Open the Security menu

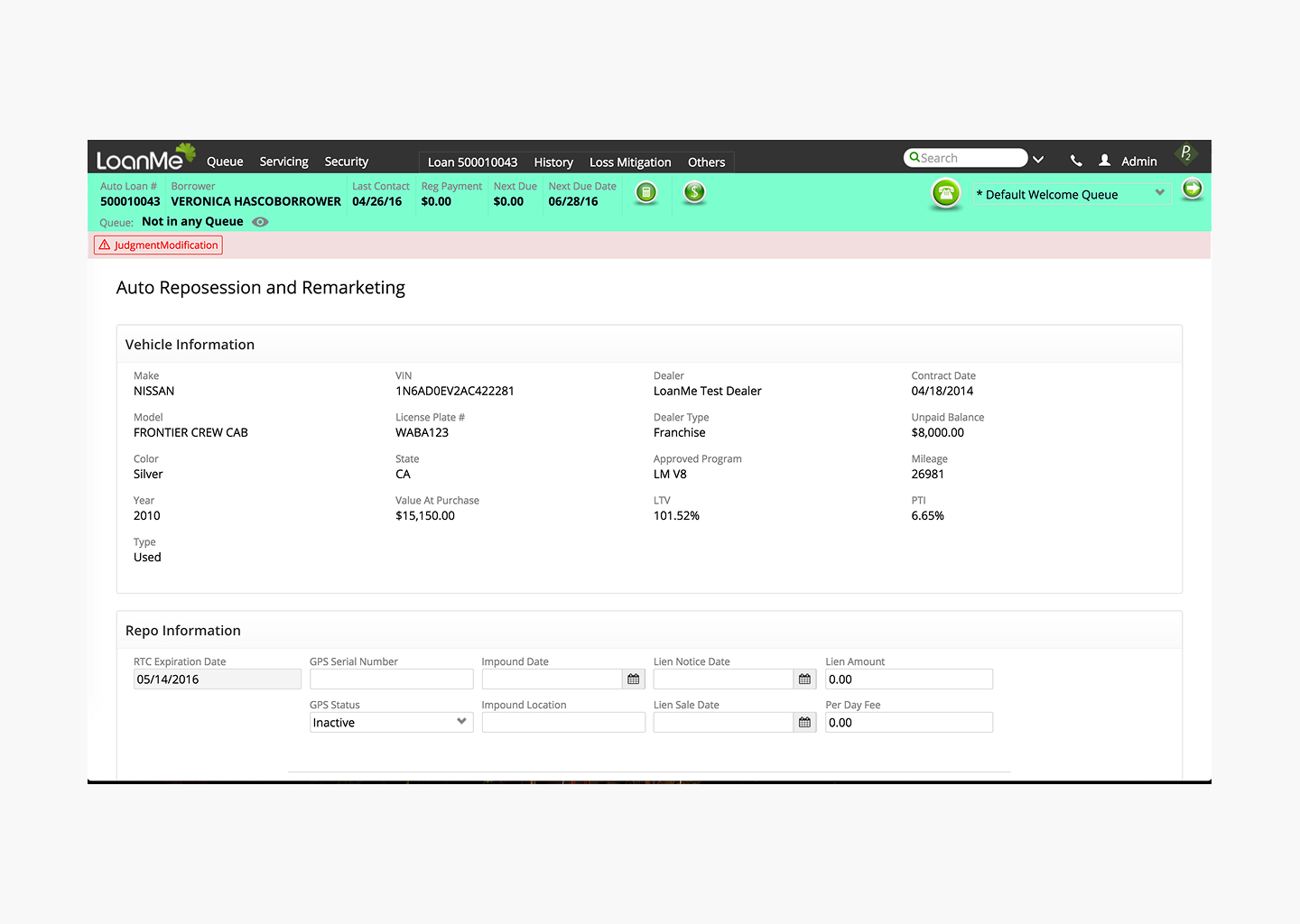(347, 162)
